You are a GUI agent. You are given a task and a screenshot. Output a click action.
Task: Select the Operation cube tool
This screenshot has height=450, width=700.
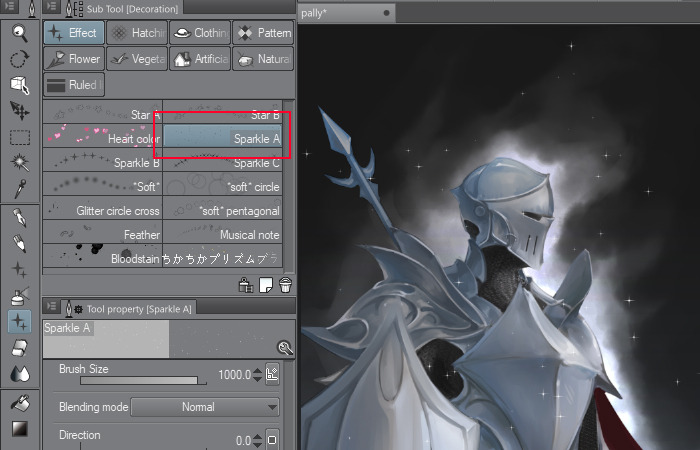click(x=20, y=85)
